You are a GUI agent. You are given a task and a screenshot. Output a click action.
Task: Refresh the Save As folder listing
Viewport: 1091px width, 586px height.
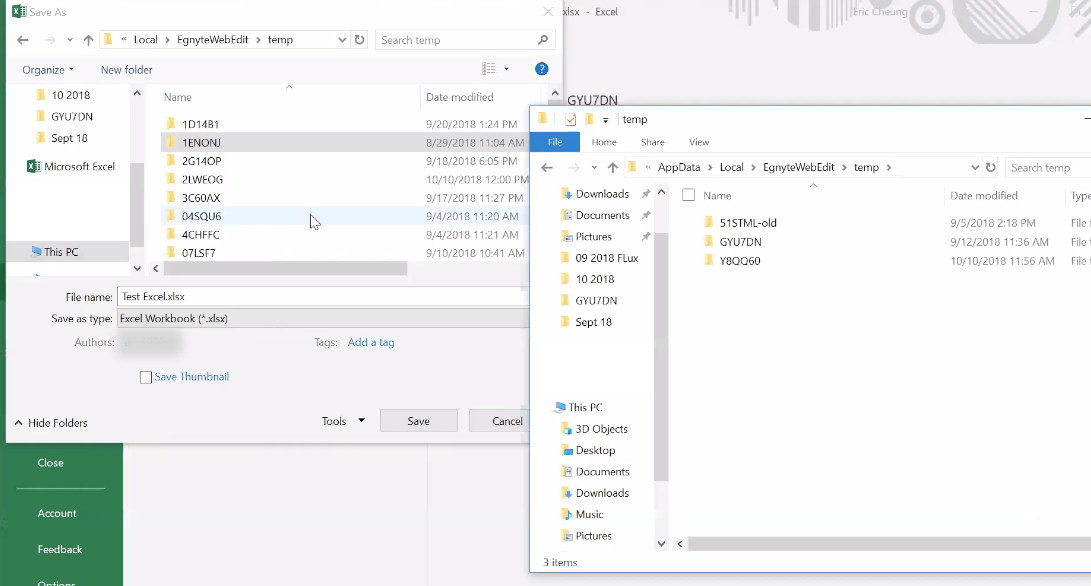click(359, 40)
